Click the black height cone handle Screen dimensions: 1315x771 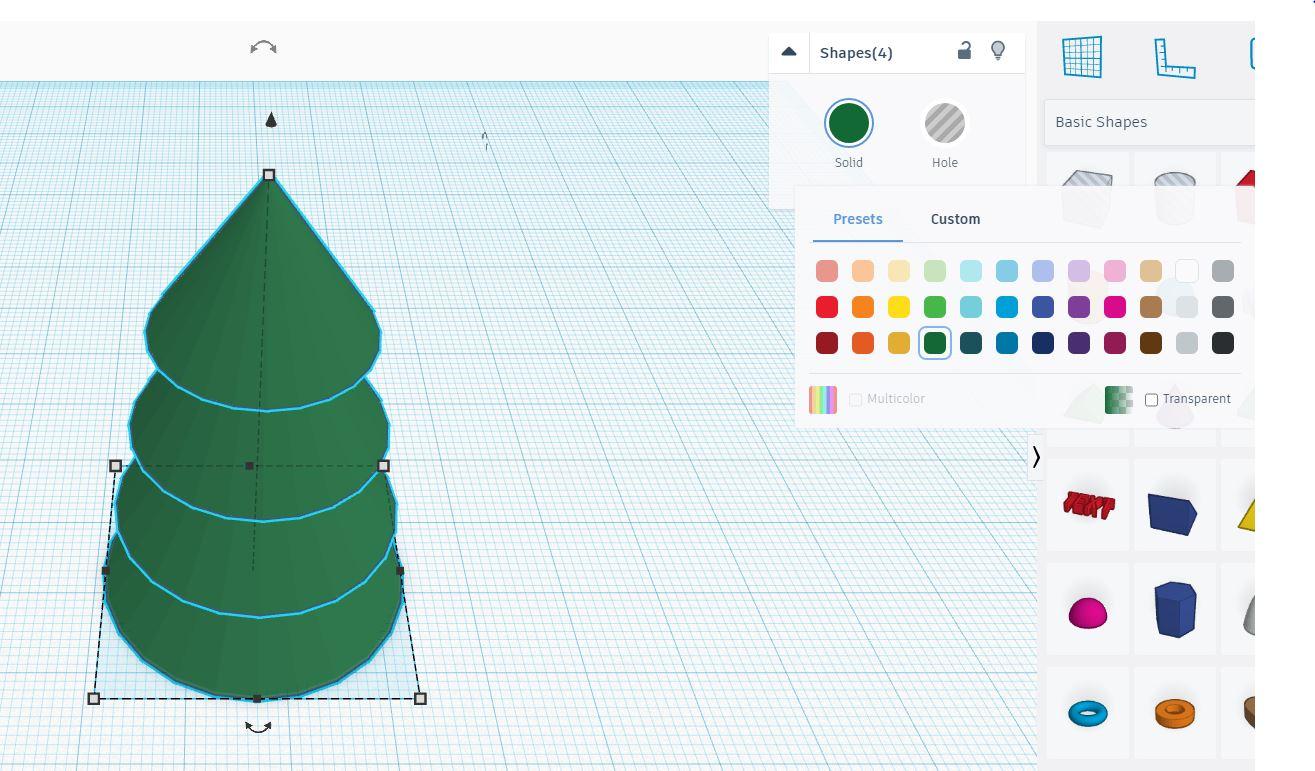tap(270, 120)
